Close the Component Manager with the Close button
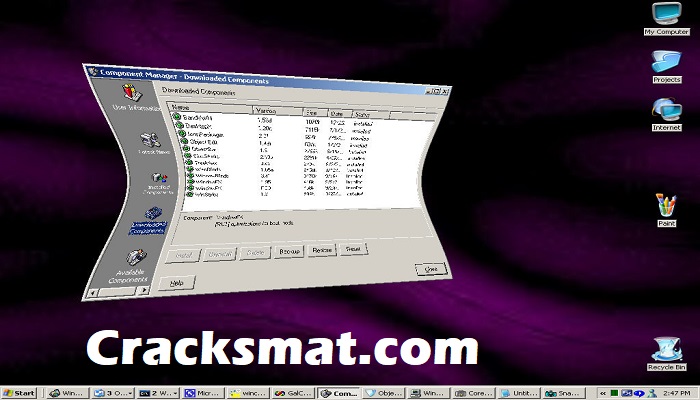The height and width of the screenshot is (400, 700). click(431, 269)
